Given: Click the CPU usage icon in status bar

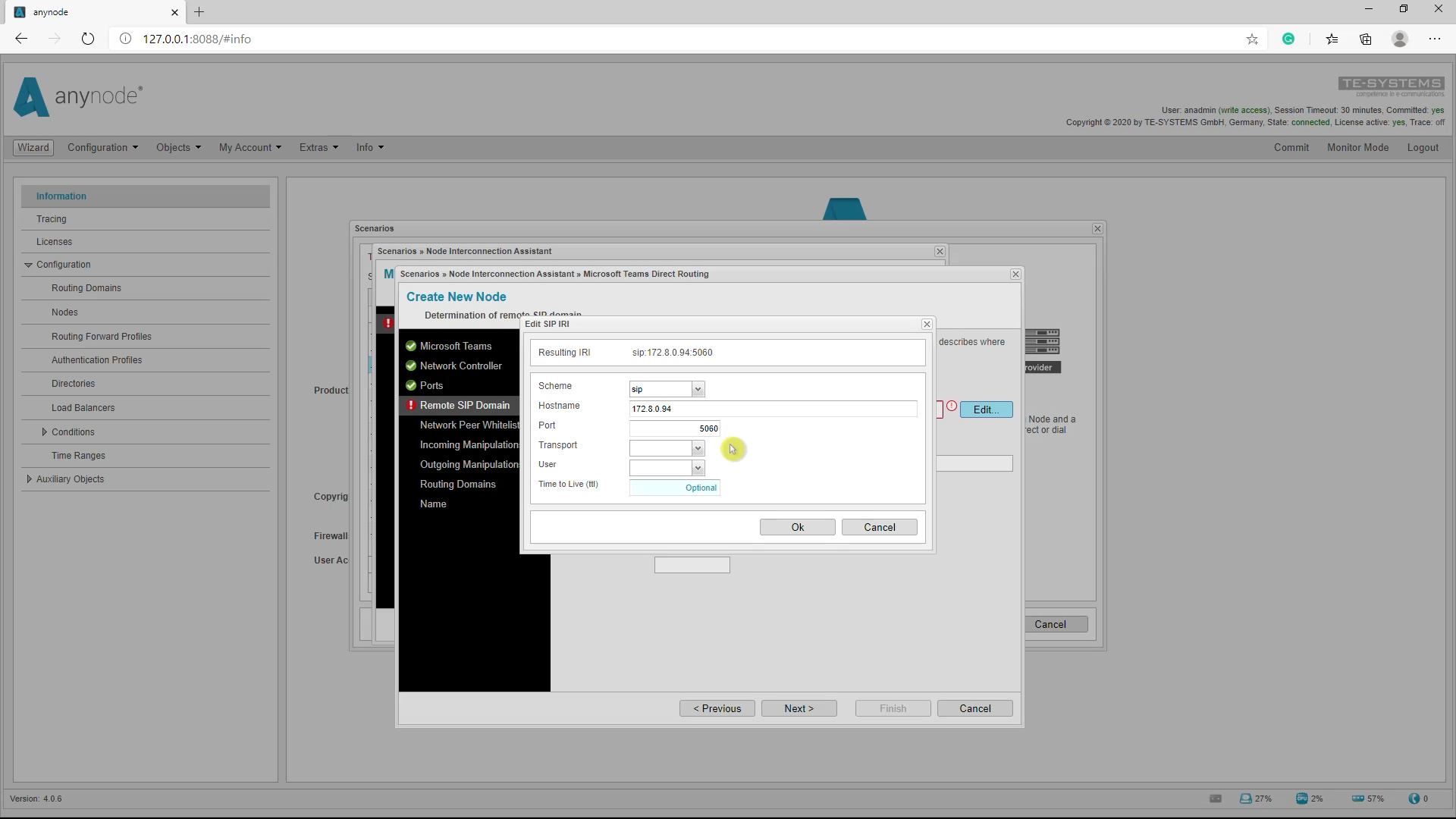Looking at the screenshot, I should tap(1302, 799).
